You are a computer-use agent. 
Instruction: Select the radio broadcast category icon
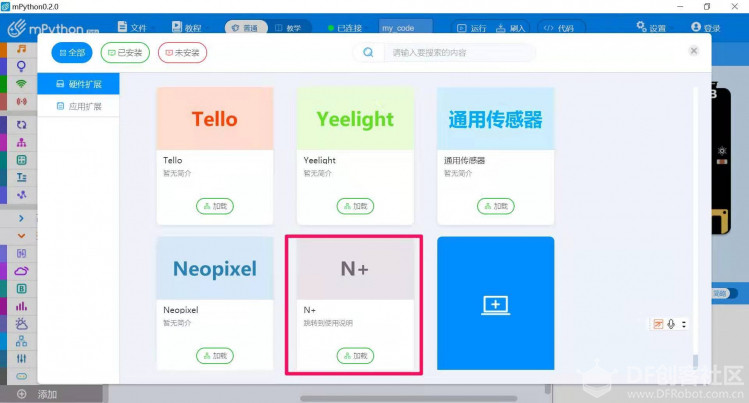tap(21, 101)
